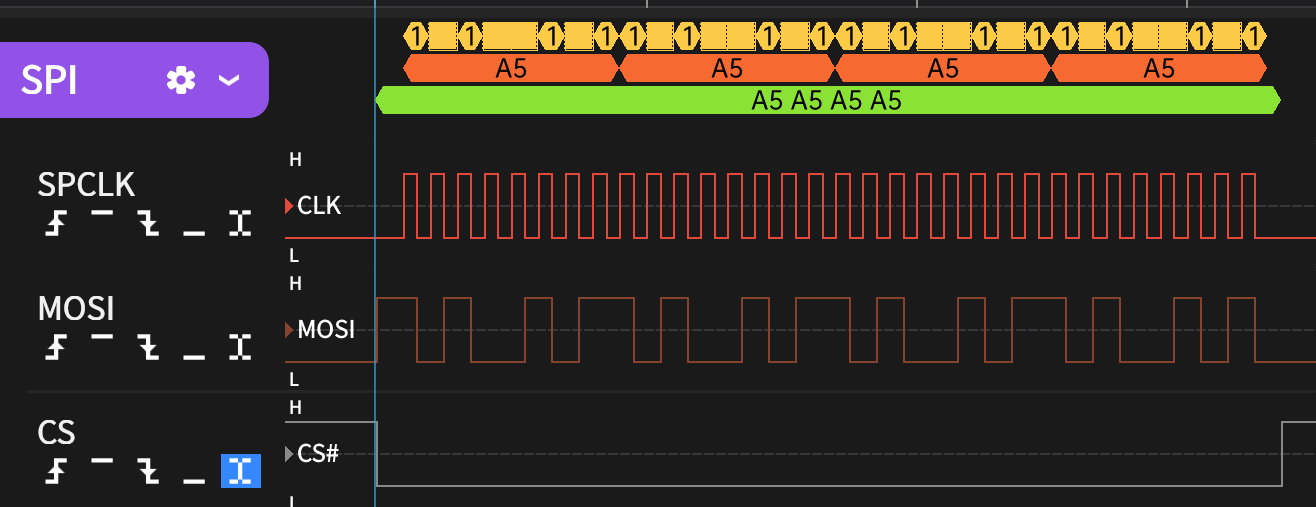Image resolution: width=1316 pixels, height=507 pixels.
Task: Expand the SPI decoder chevron menu
Action: [x=229, y=80]
